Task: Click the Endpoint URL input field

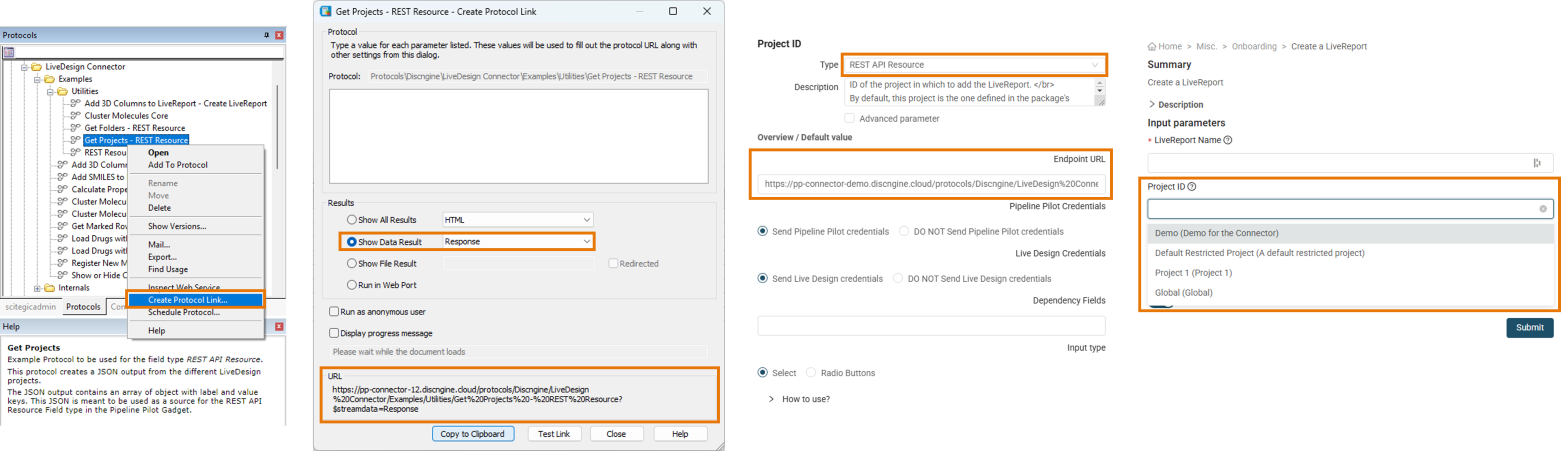Action: (932, 184)
